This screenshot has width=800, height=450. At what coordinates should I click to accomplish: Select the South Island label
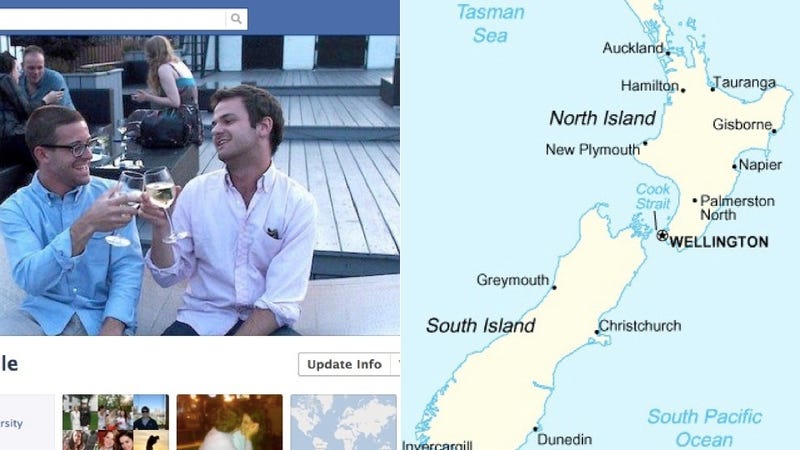pos(480,325)
